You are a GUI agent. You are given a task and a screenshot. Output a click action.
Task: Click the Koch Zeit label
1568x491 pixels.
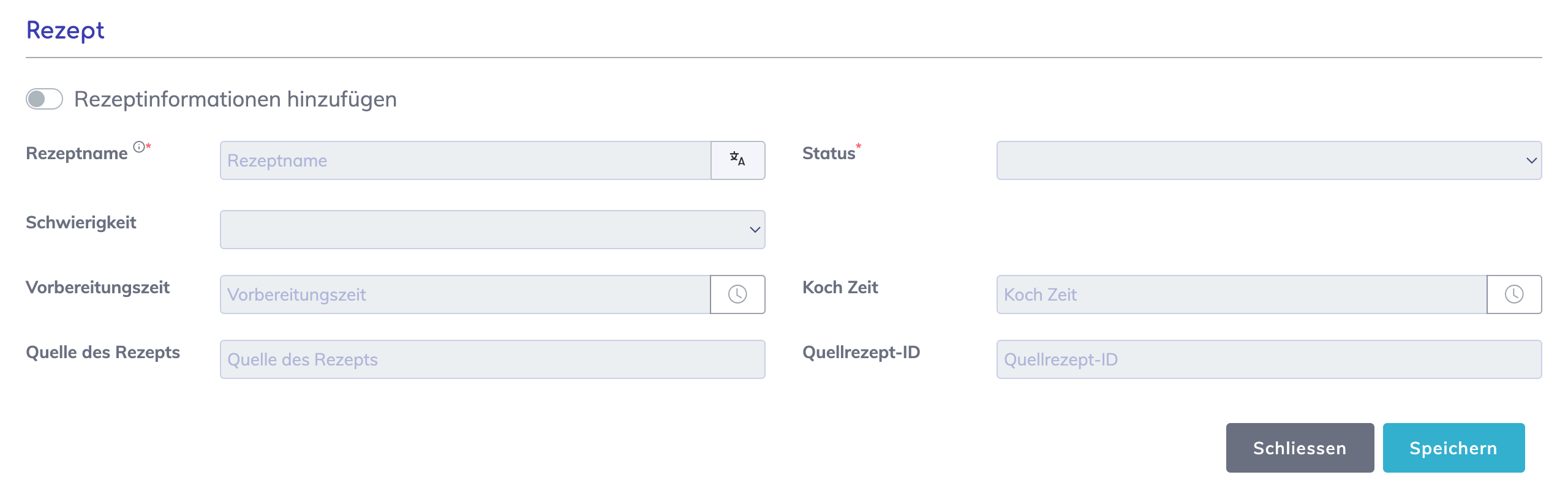(x=840, y=287)
